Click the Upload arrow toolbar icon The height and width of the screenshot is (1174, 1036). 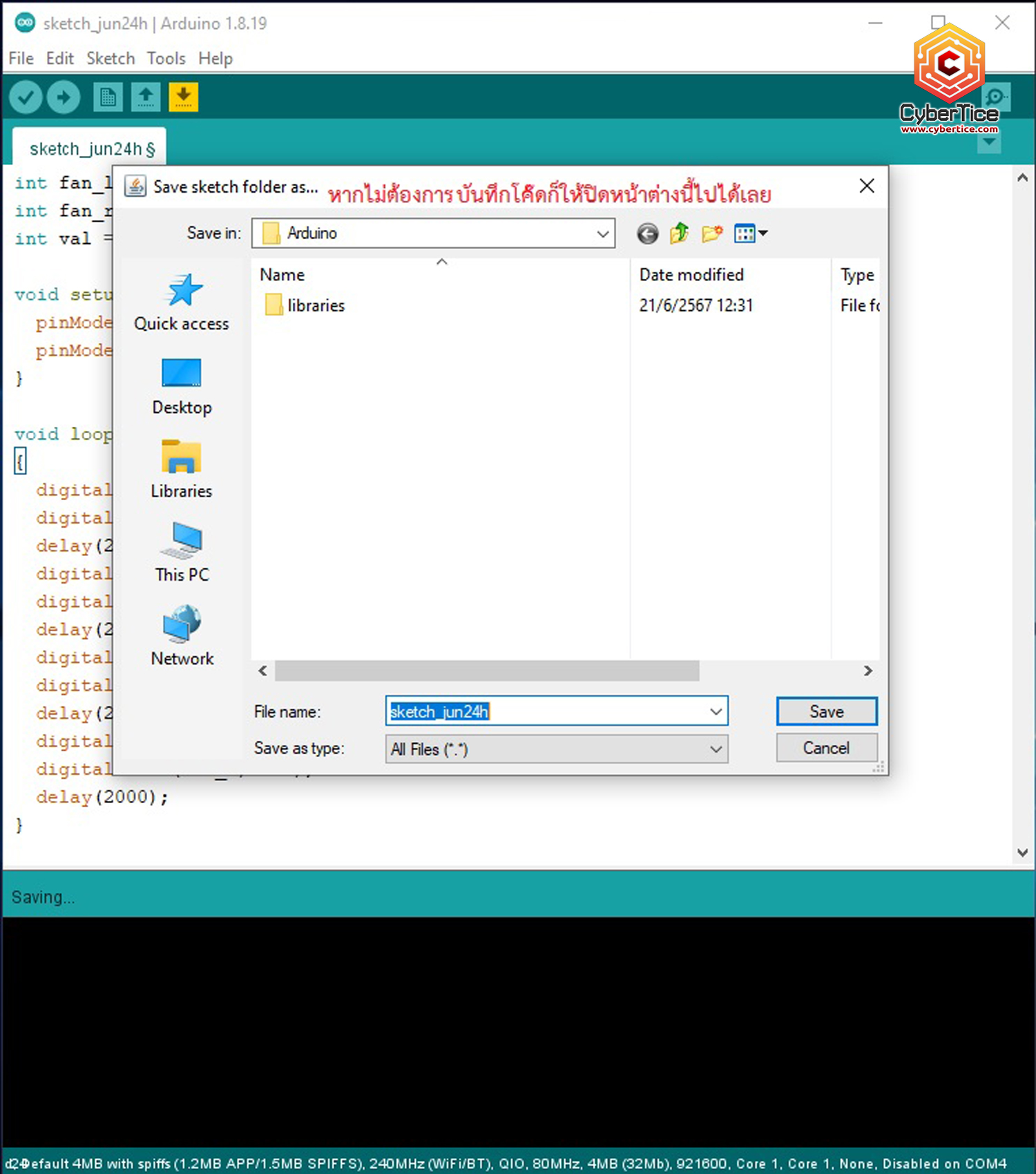64,97
